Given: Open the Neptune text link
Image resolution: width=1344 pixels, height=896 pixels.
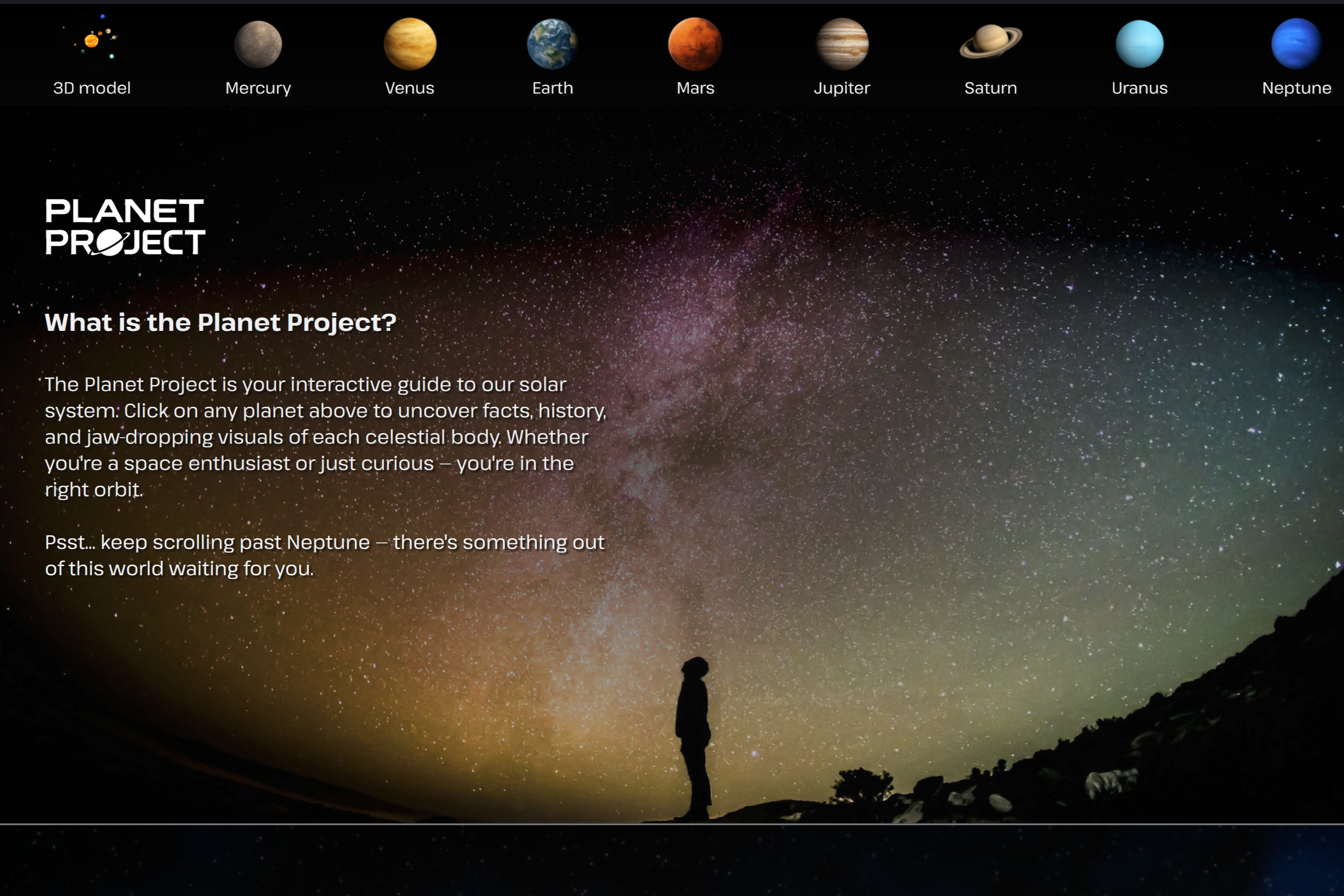Looking at the screenshot, I should (x=1296, y=88).
